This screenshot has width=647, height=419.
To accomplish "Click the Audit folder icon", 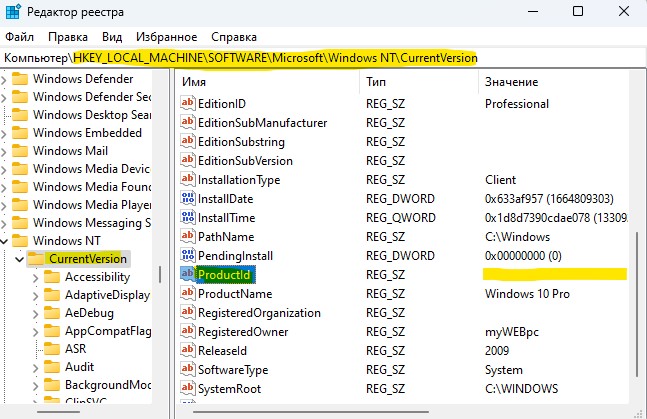I will pyautogui.click(x=52, y=367).
